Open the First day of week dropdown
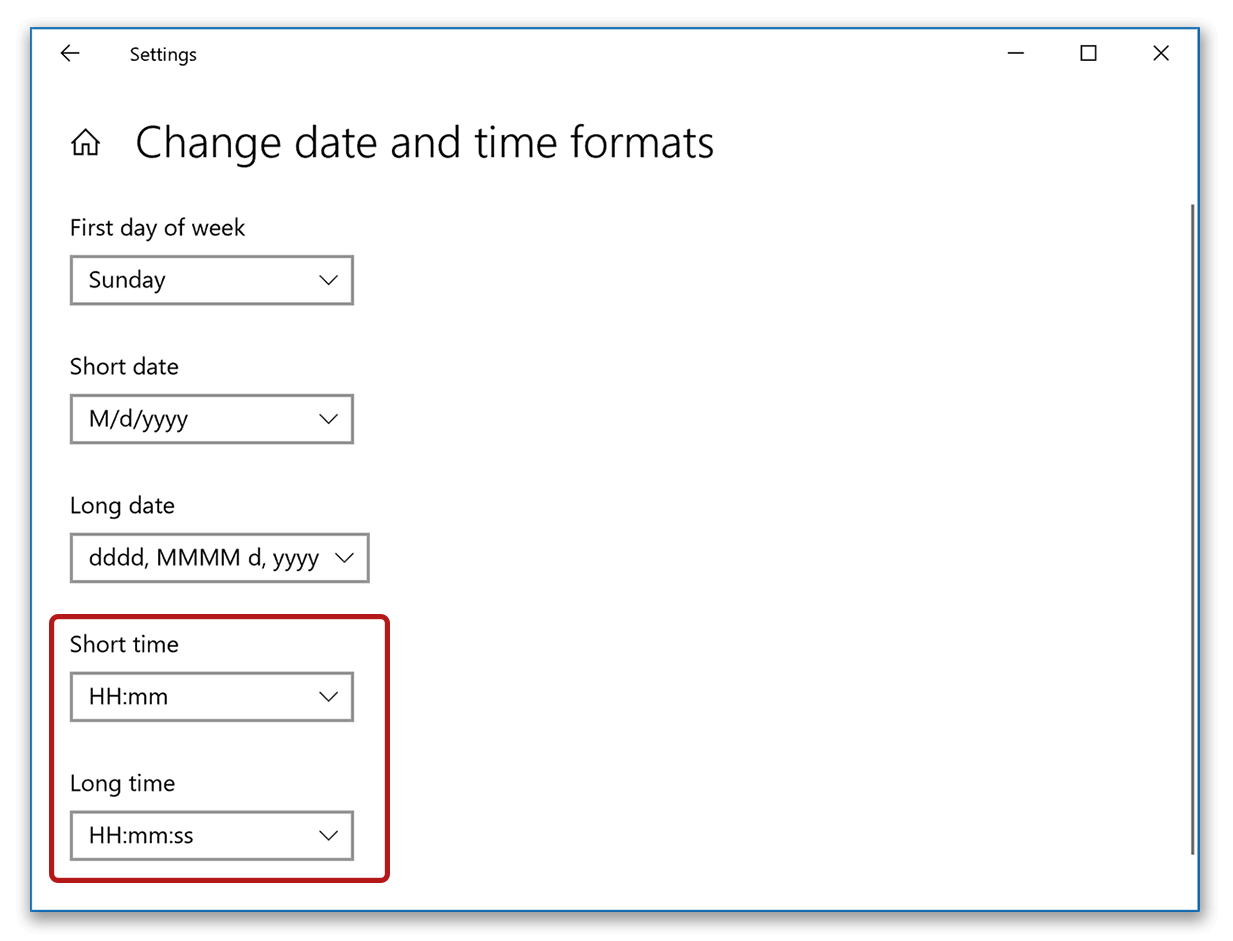 tap(212, 280)
